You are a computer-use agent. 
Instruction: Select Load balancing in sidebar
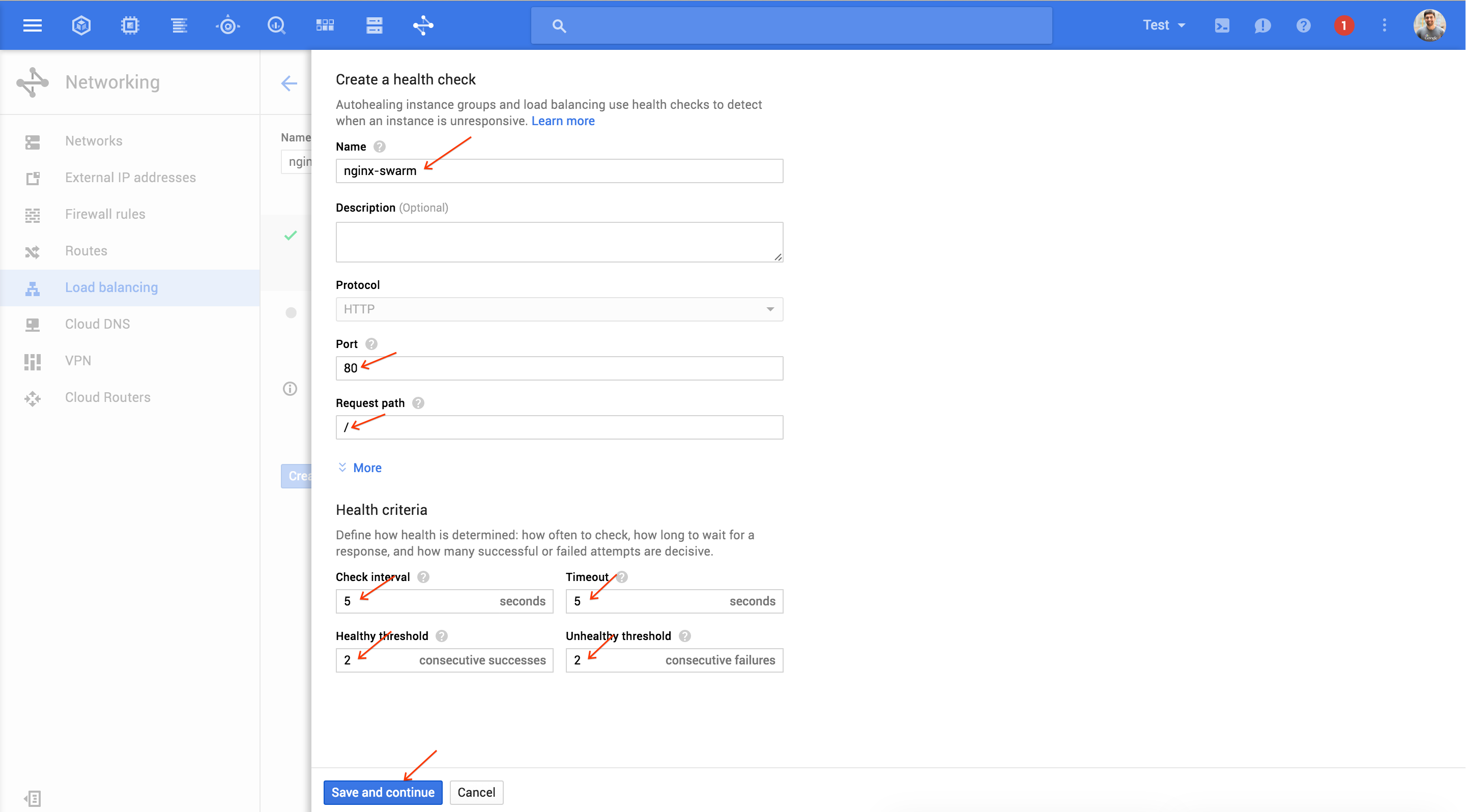[x=130, y=287]
